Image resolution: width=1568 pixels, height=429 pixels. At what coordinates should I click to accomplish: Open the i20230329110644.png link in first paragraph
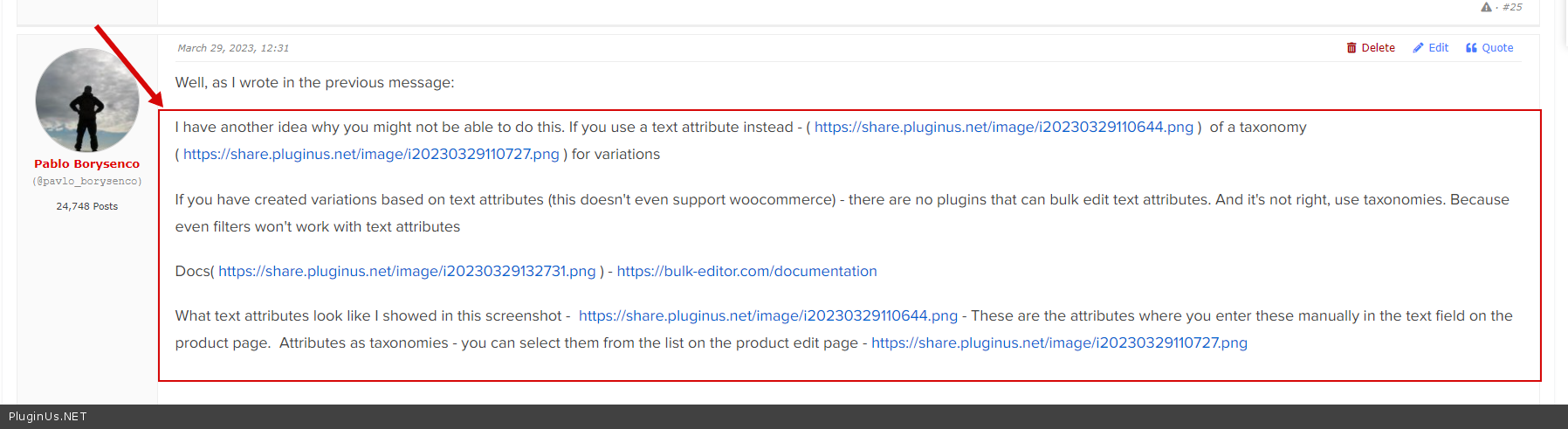[1003, 127]
